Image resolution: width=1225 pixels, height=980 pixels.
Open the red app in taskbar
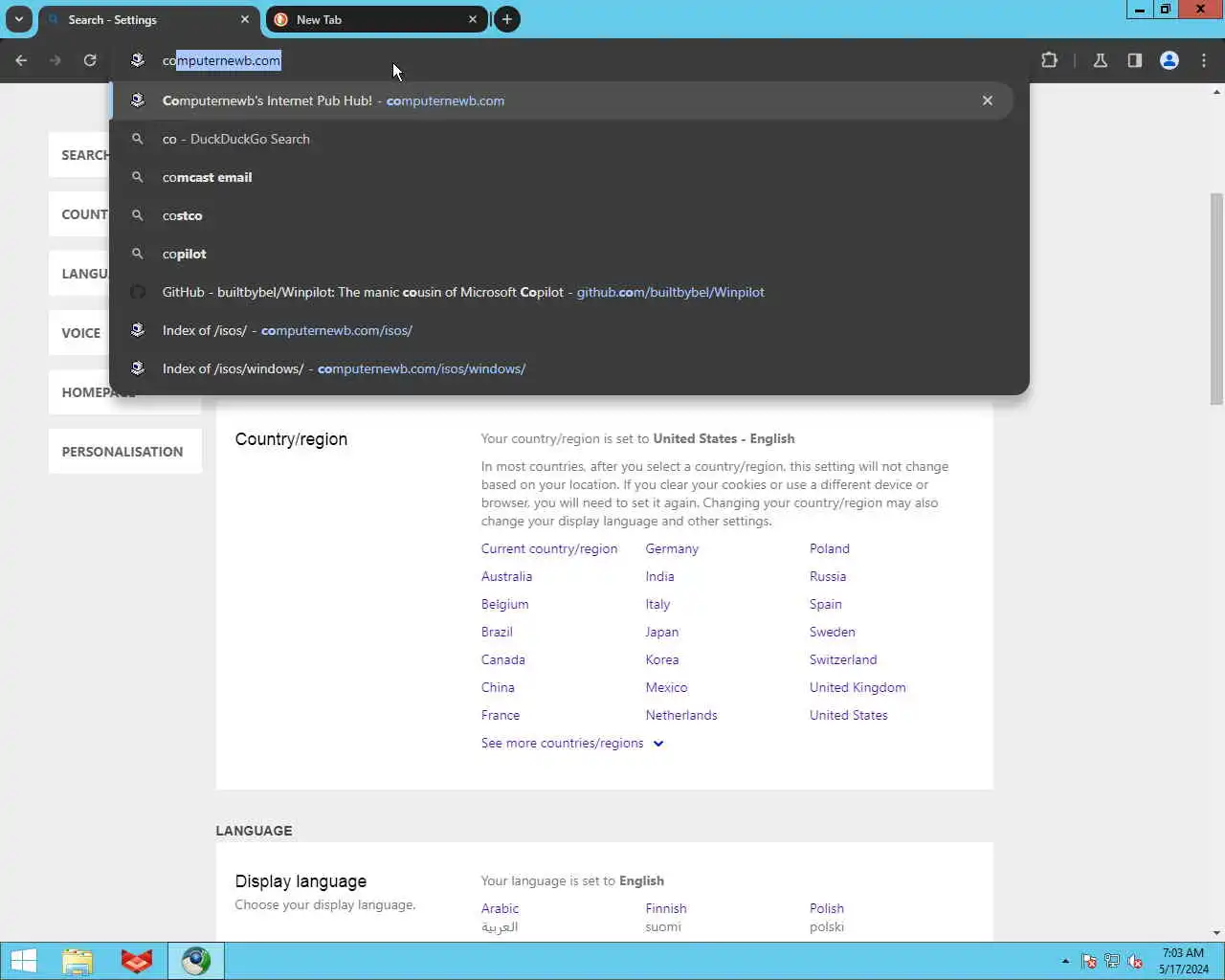click(x=137, y=961)
